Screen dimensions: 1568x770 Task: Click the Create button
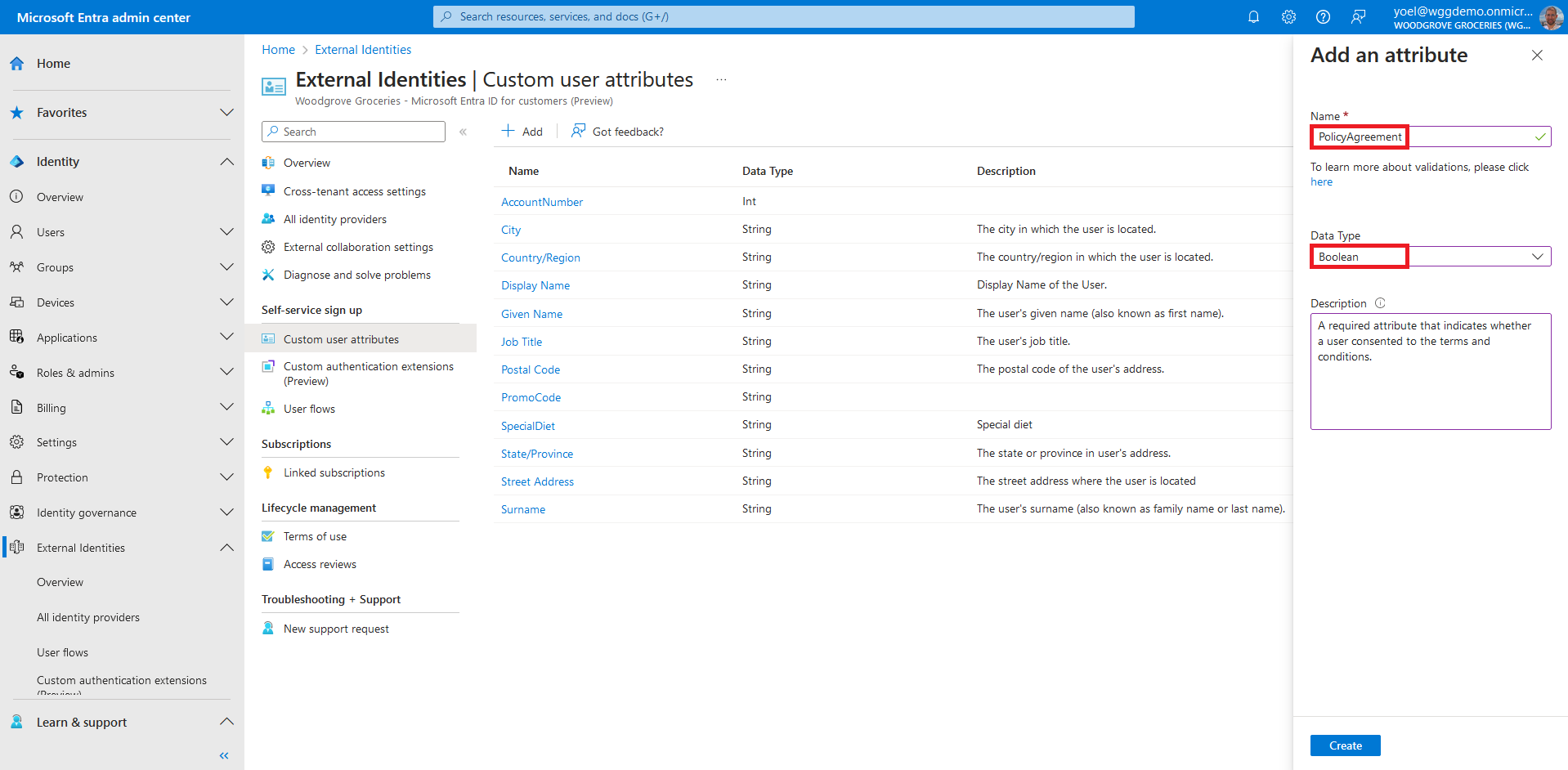[x=1345, y=745]
